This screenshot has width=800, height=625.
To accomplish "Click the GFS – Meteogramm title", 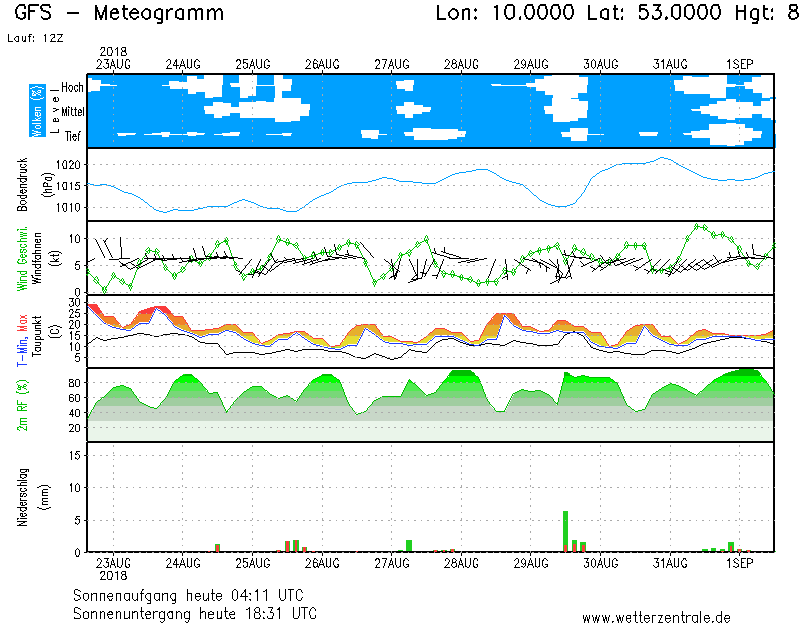I will [119, 14].
